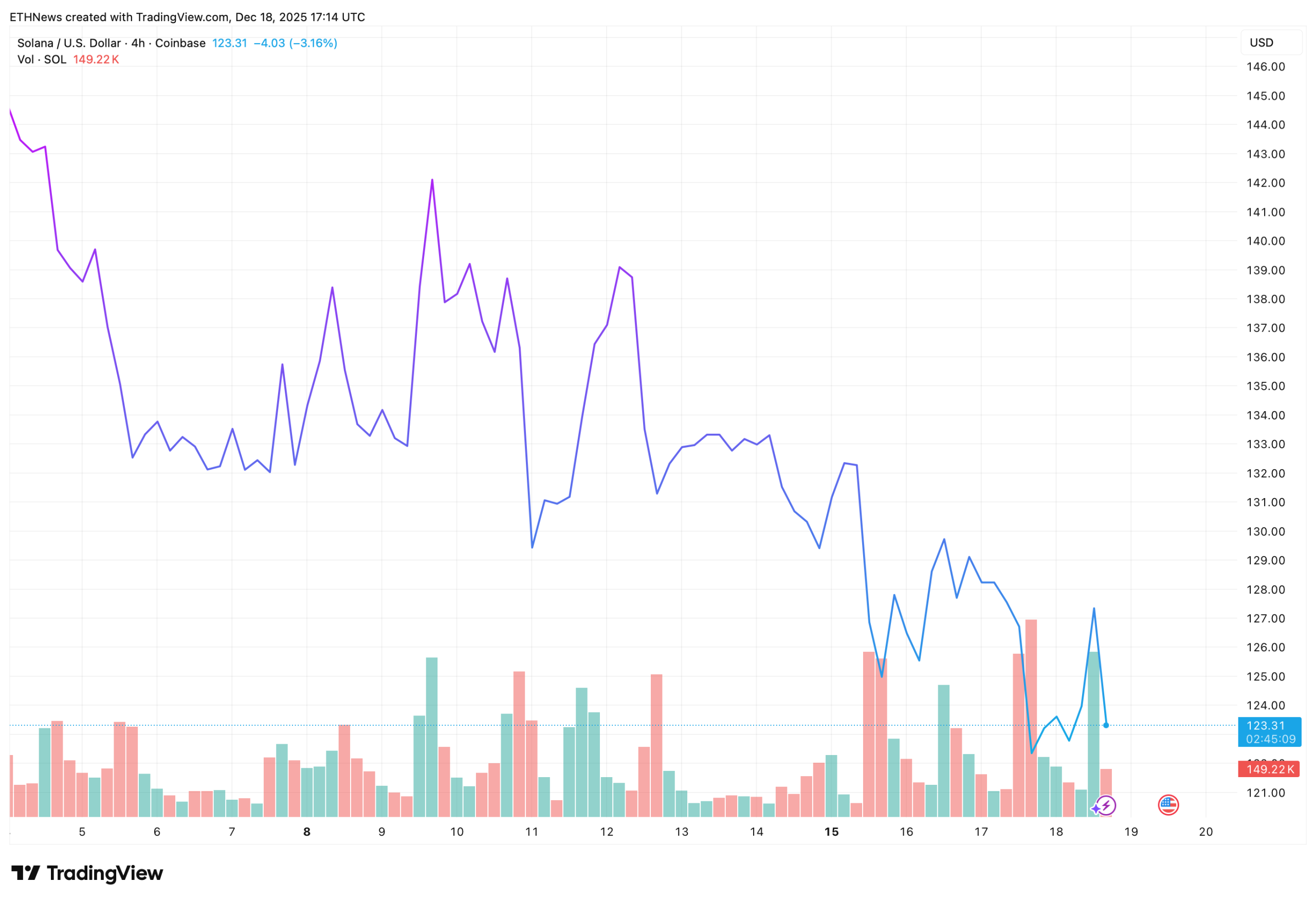Click the Coinbase exchange name in the legend
The image size is (1316, 902).
pyautogui.click(x=180, y=43)
